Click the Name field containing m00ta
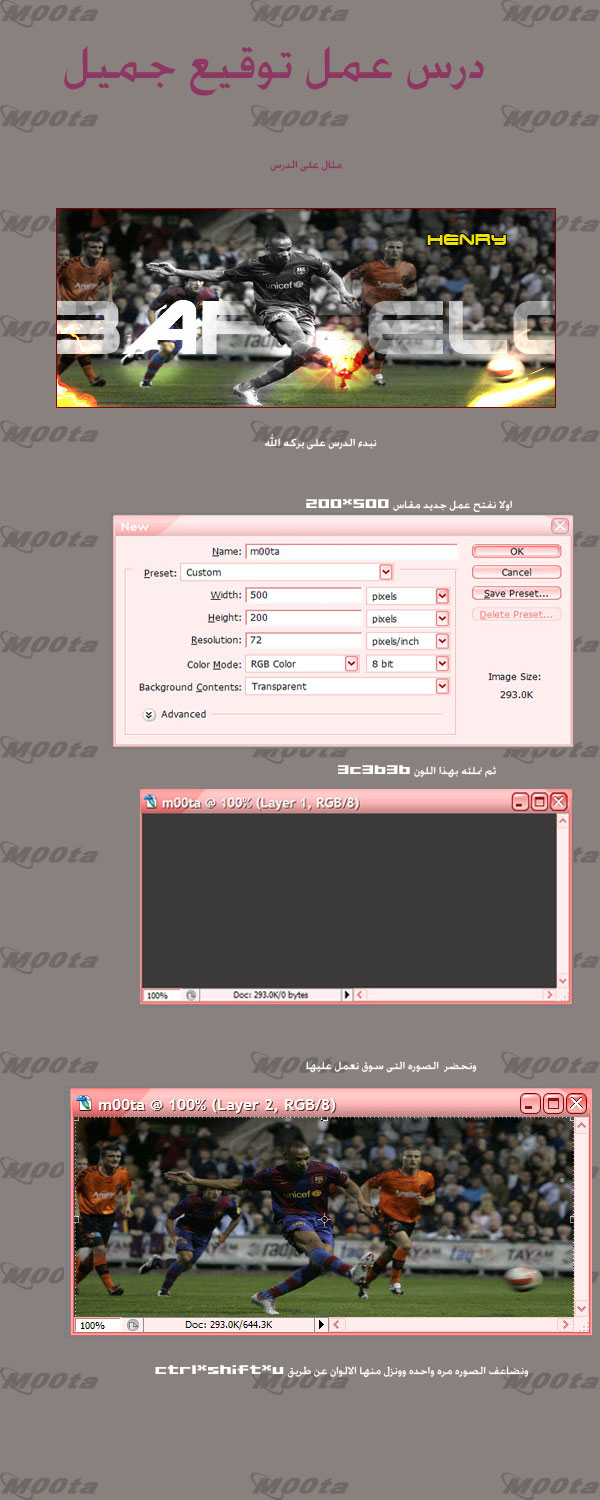Image resolution: width=600 pixels, height=1500 pixels. point(351,551)
